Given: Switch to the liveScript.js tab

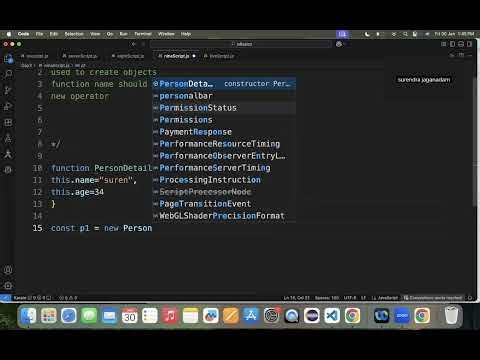Looking at the screenshot, I should pos(219,56).
